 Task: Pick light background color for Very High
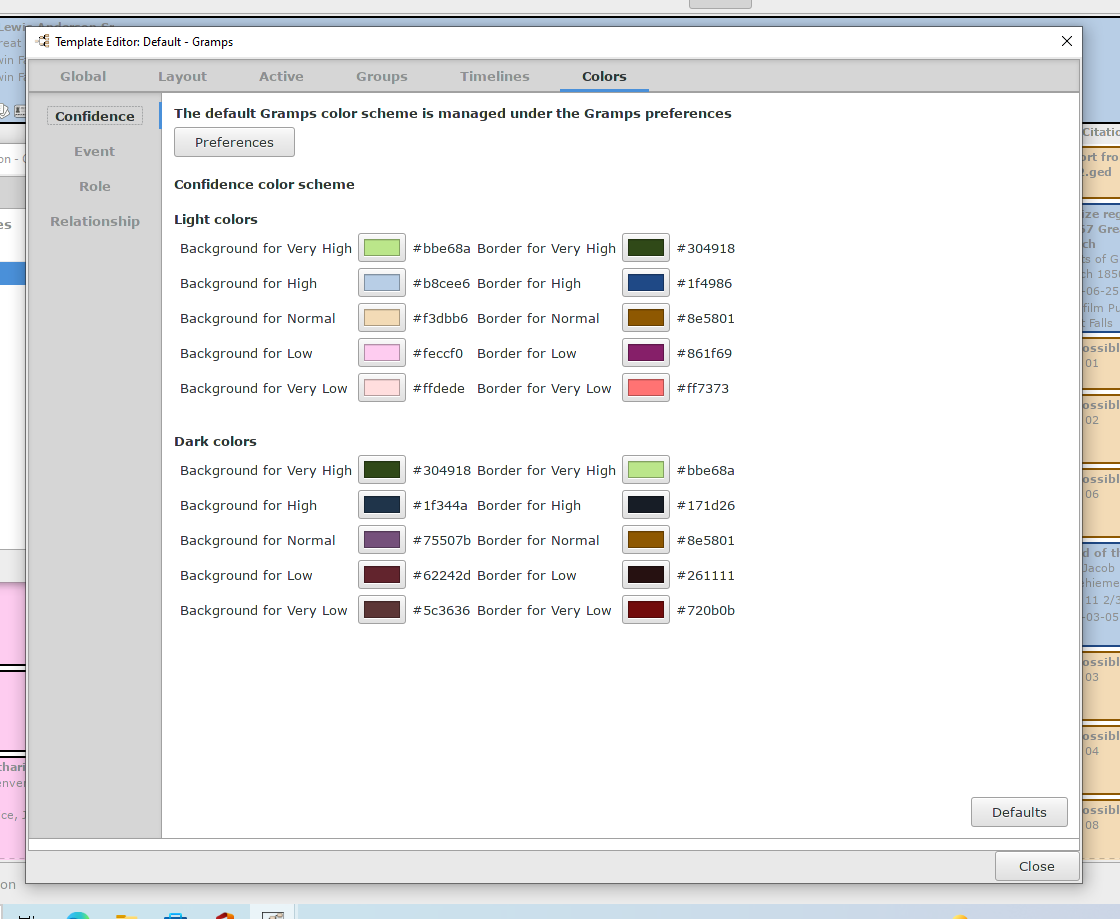point(382,248)
